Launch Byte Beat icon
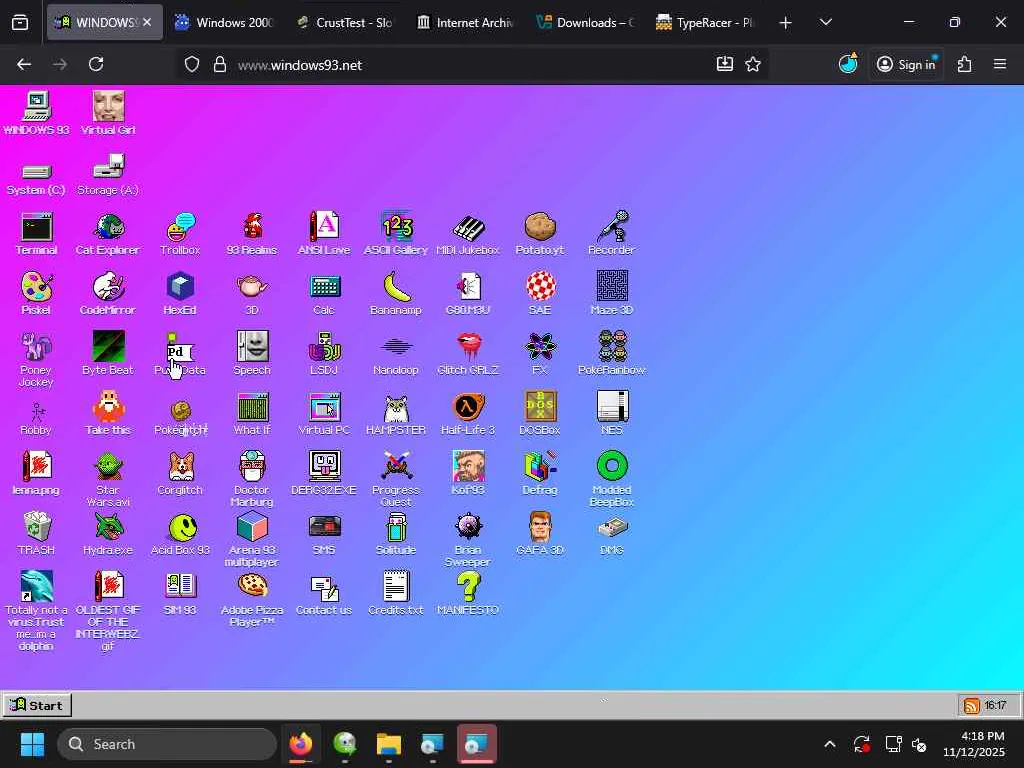The height and width of the screenshot is (768, 1024). pyautogui.click(x=108, y=353)
